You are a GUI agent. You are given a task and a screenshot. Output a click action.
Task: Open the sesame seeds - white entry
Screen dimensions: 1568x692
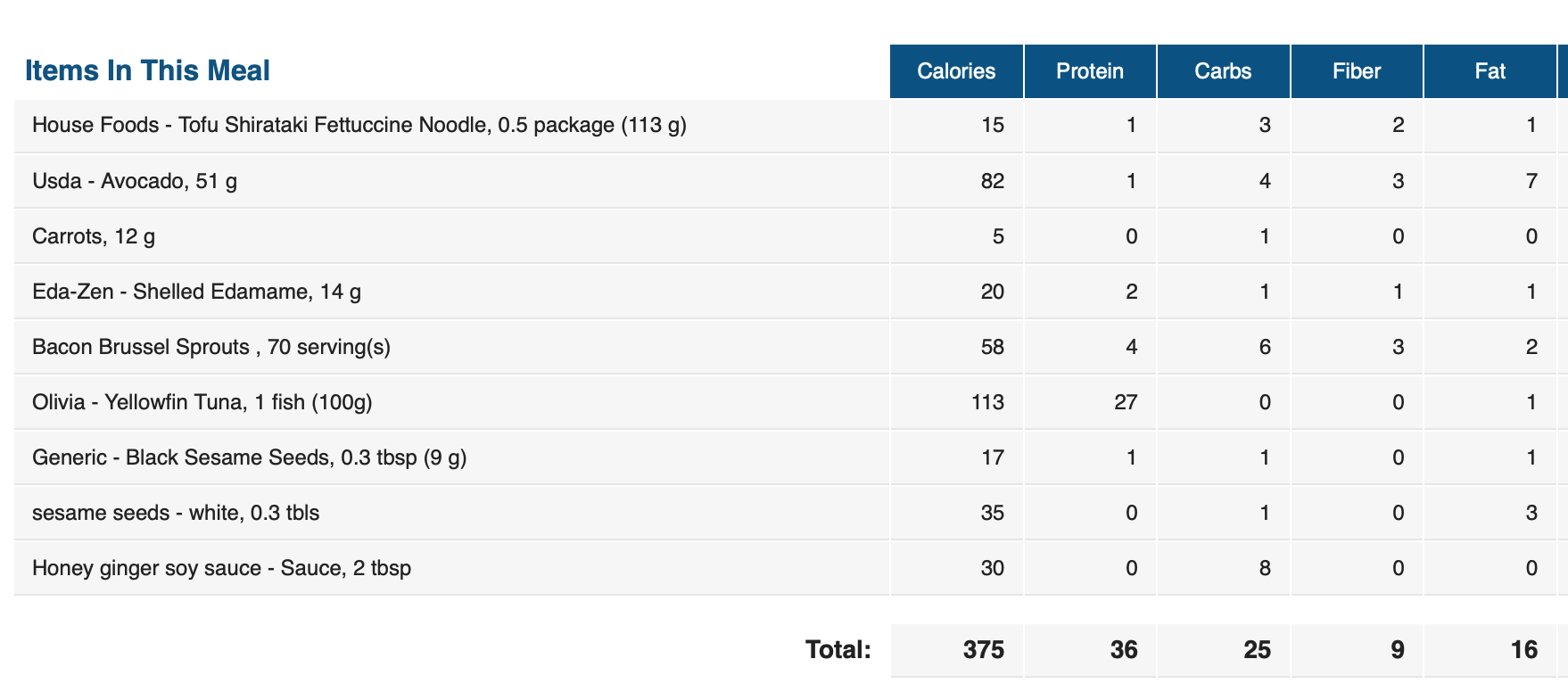pos(176,513)
